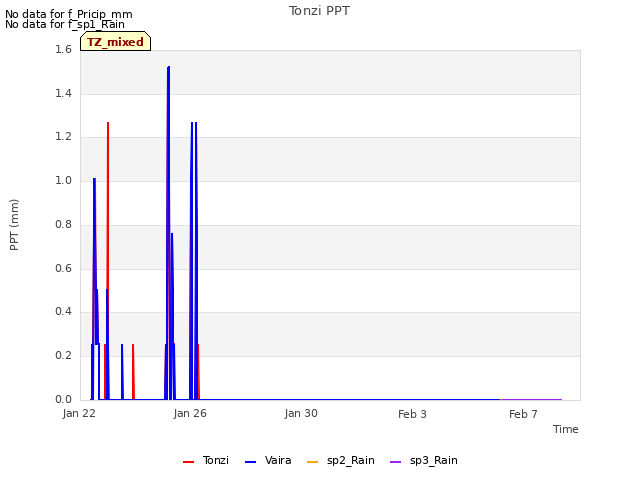This screenshot has width=640, height=480.
Task: Click the 1.2 y-axis tick label
Action: (x=63, y=137)
